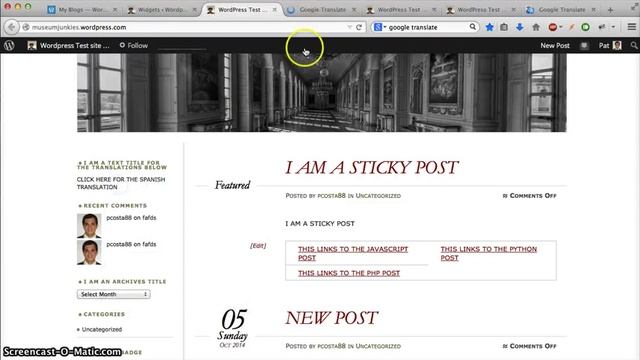Click Uncategorized under Categories sidebar

pyautogui.click(x=102, y=329)
